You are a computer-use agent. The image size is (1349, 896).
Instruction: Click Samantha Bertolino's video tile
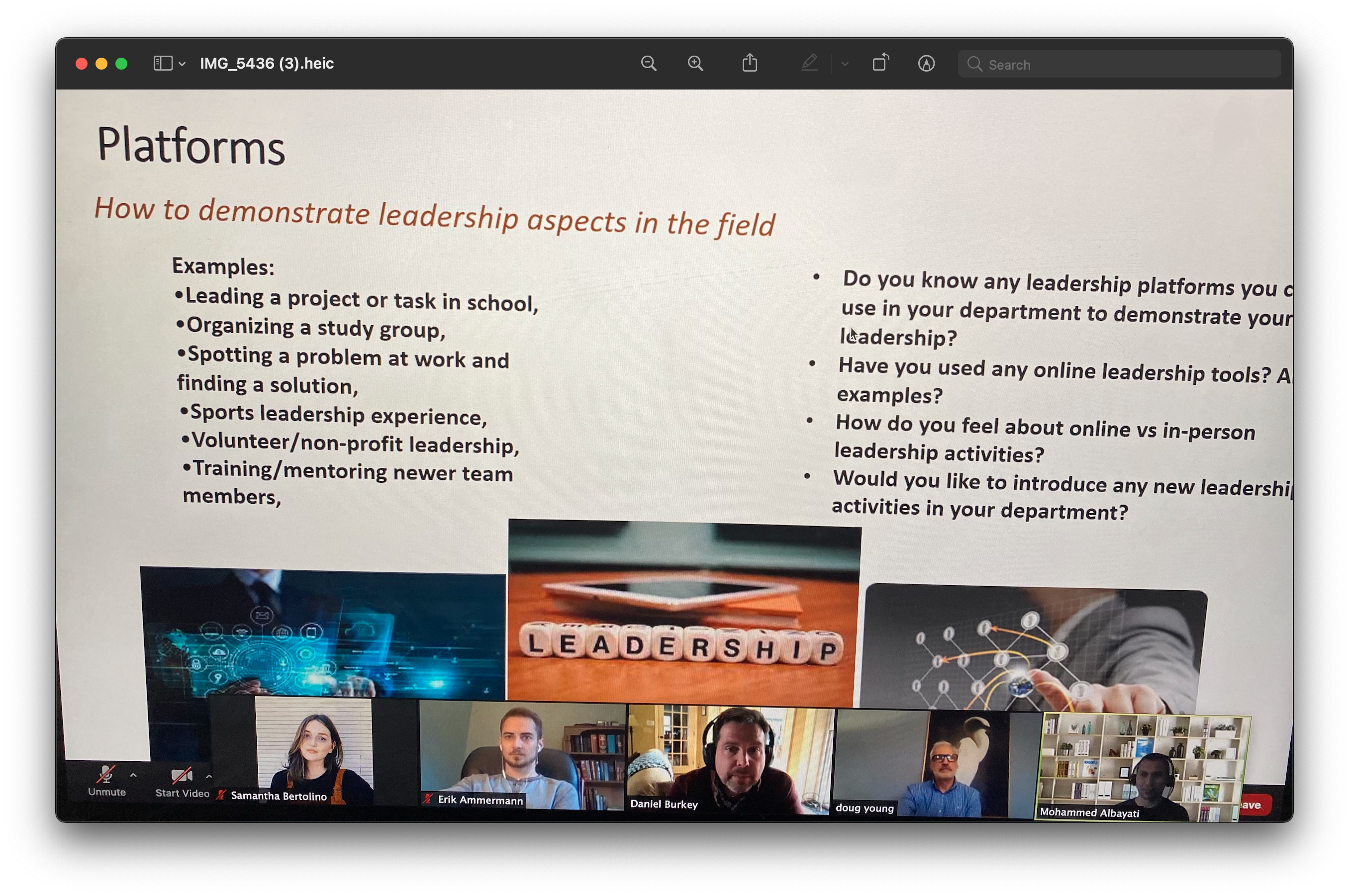click(314, 750)
